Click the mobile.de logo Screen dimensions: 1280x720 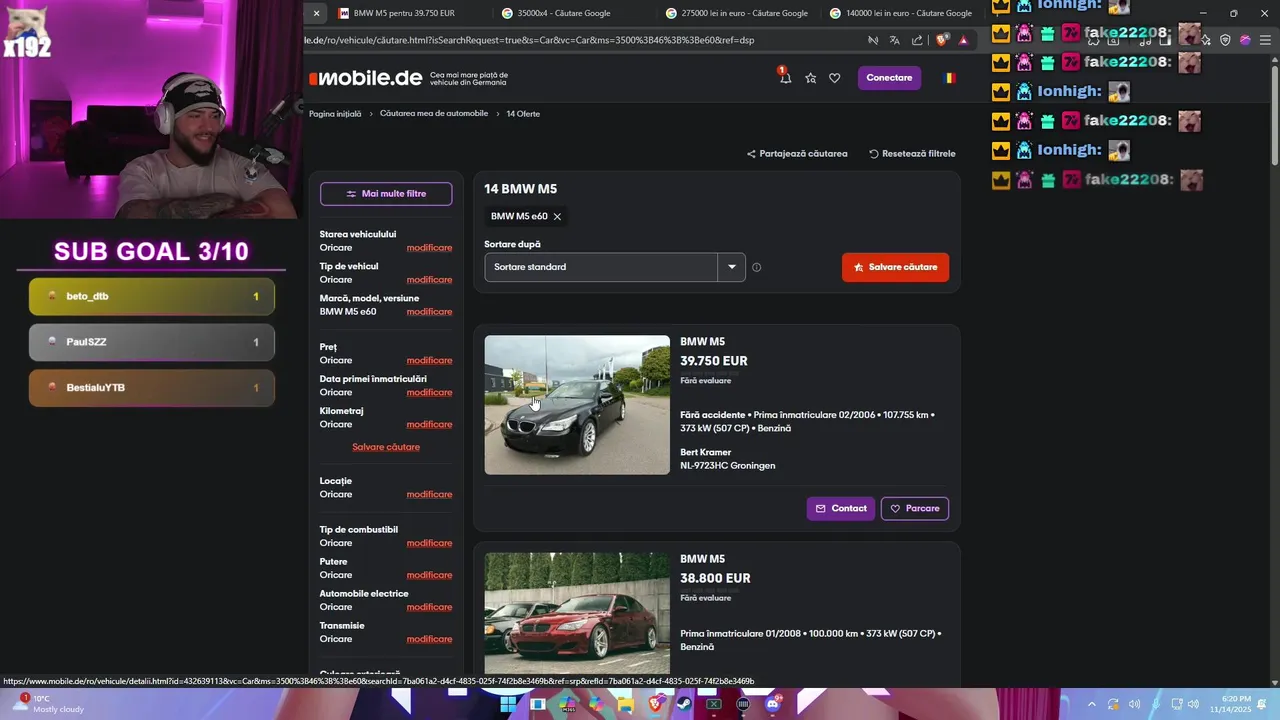coord(365,78)
